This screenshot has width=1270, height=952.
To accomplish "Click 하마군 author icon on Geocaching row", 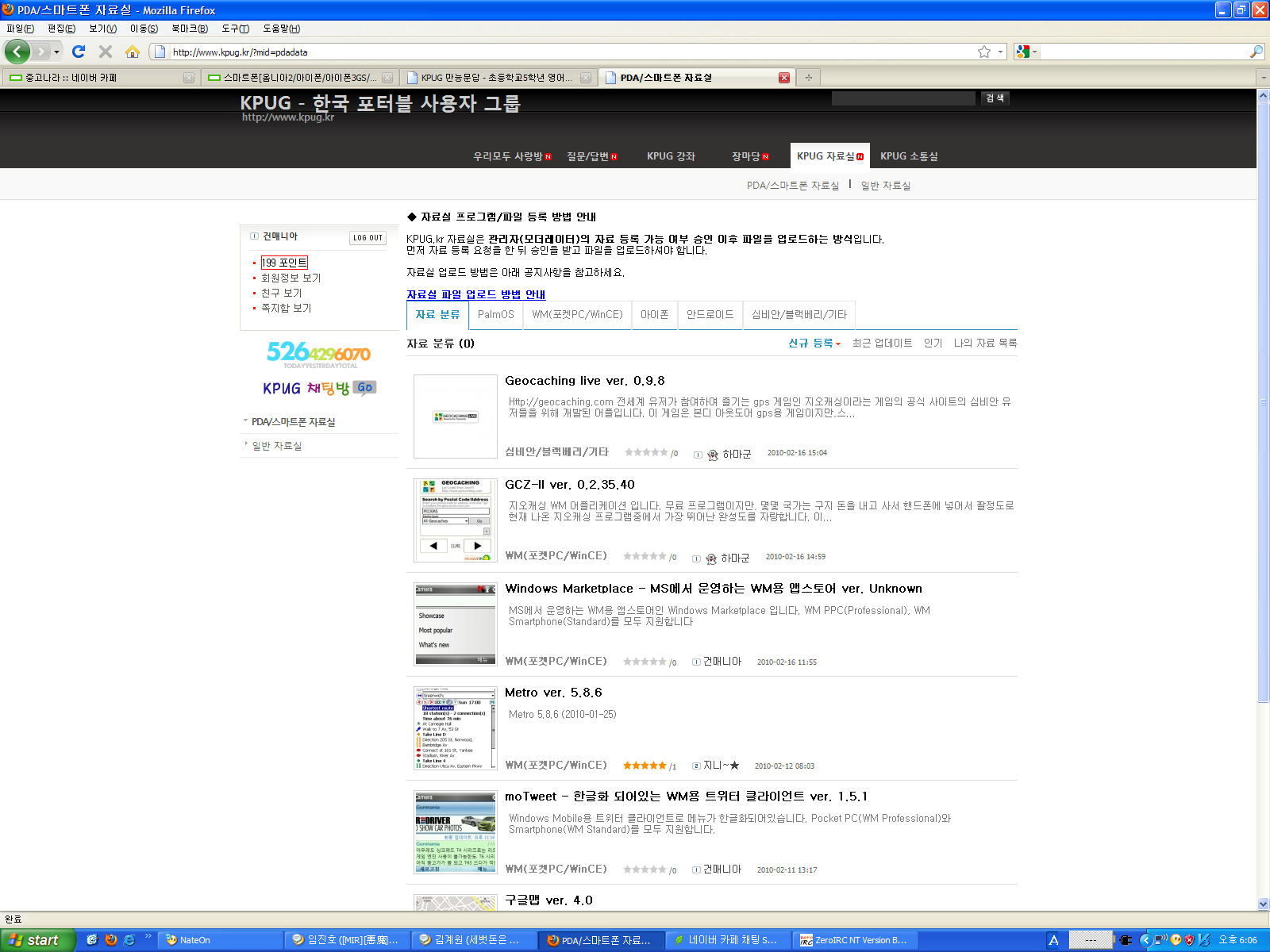I will coord(712,455).
